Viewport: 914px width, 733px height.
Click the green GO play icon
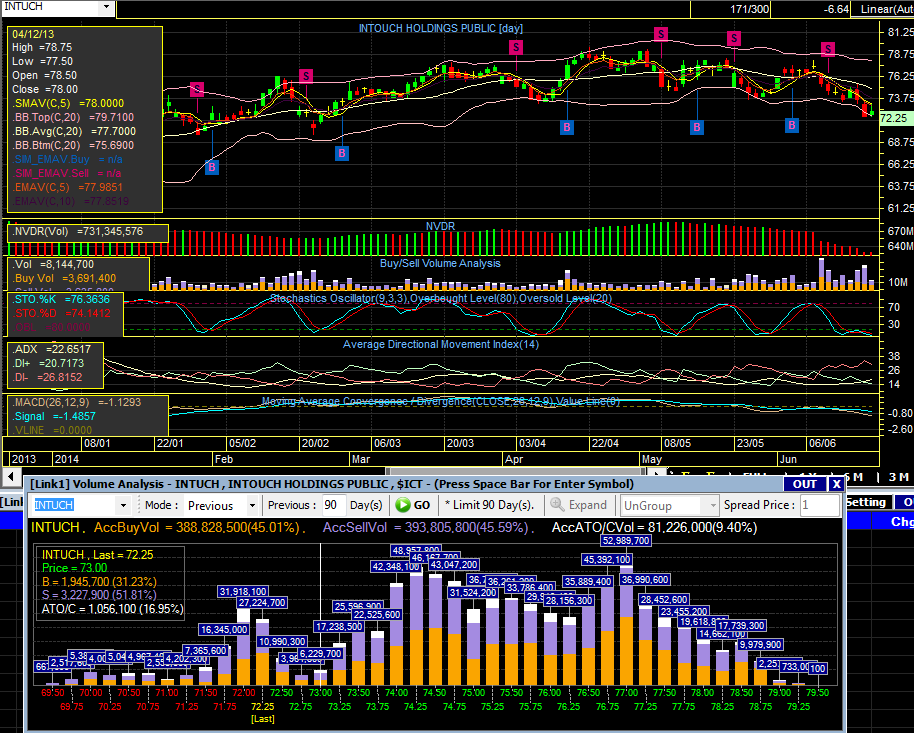[x=402, y=505]
